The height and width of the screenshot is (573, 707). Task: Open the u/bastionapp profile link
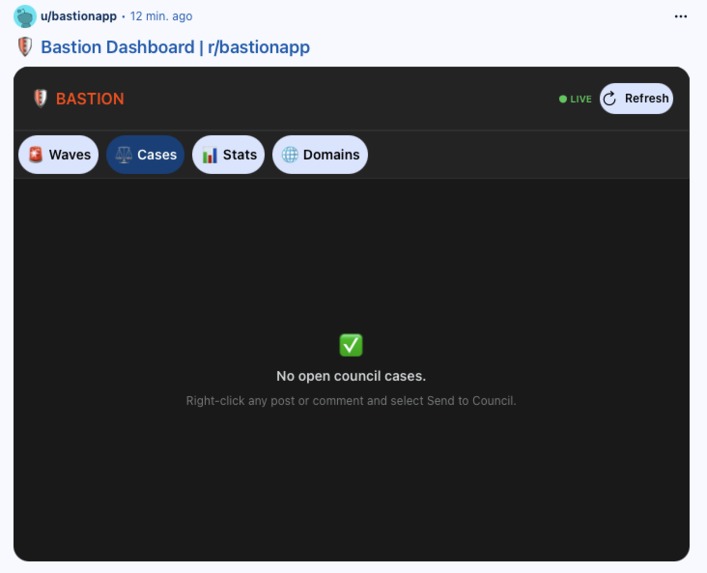point(78,16)
